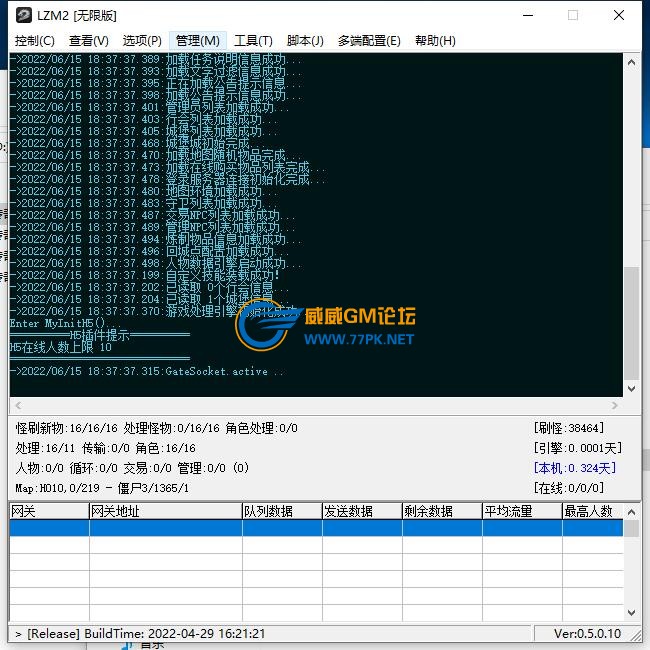Click the [引擎:0.0001天] status text
The image size is (650, 650).
(x=578, y=448)
